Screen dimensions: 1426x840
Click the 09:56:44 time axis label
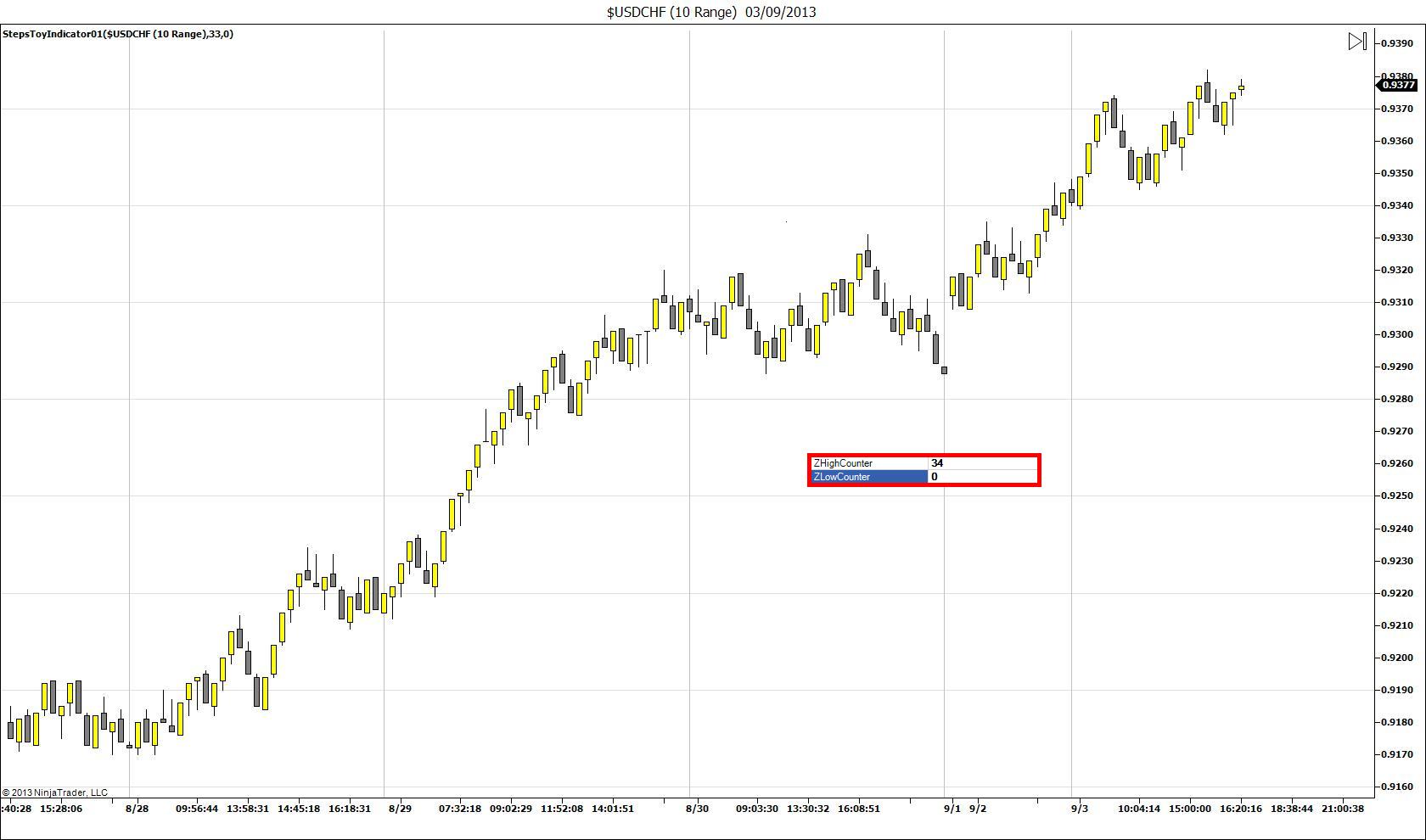(197, 809)
